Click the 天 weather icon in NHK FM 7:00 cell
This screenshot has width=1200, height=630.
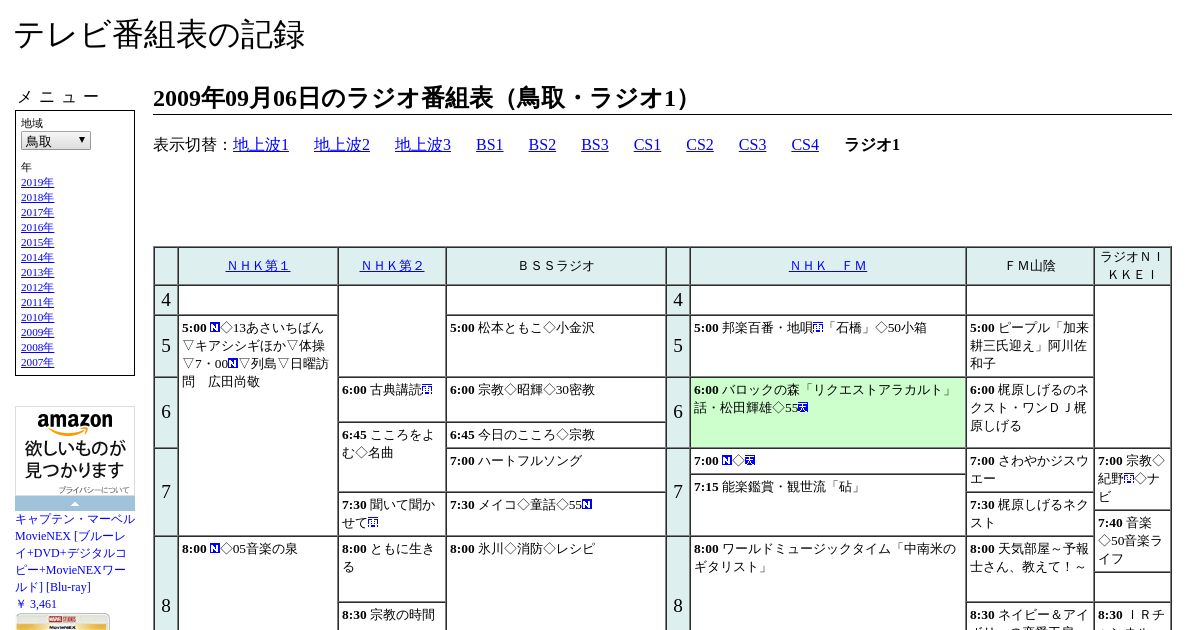point(750,460)
